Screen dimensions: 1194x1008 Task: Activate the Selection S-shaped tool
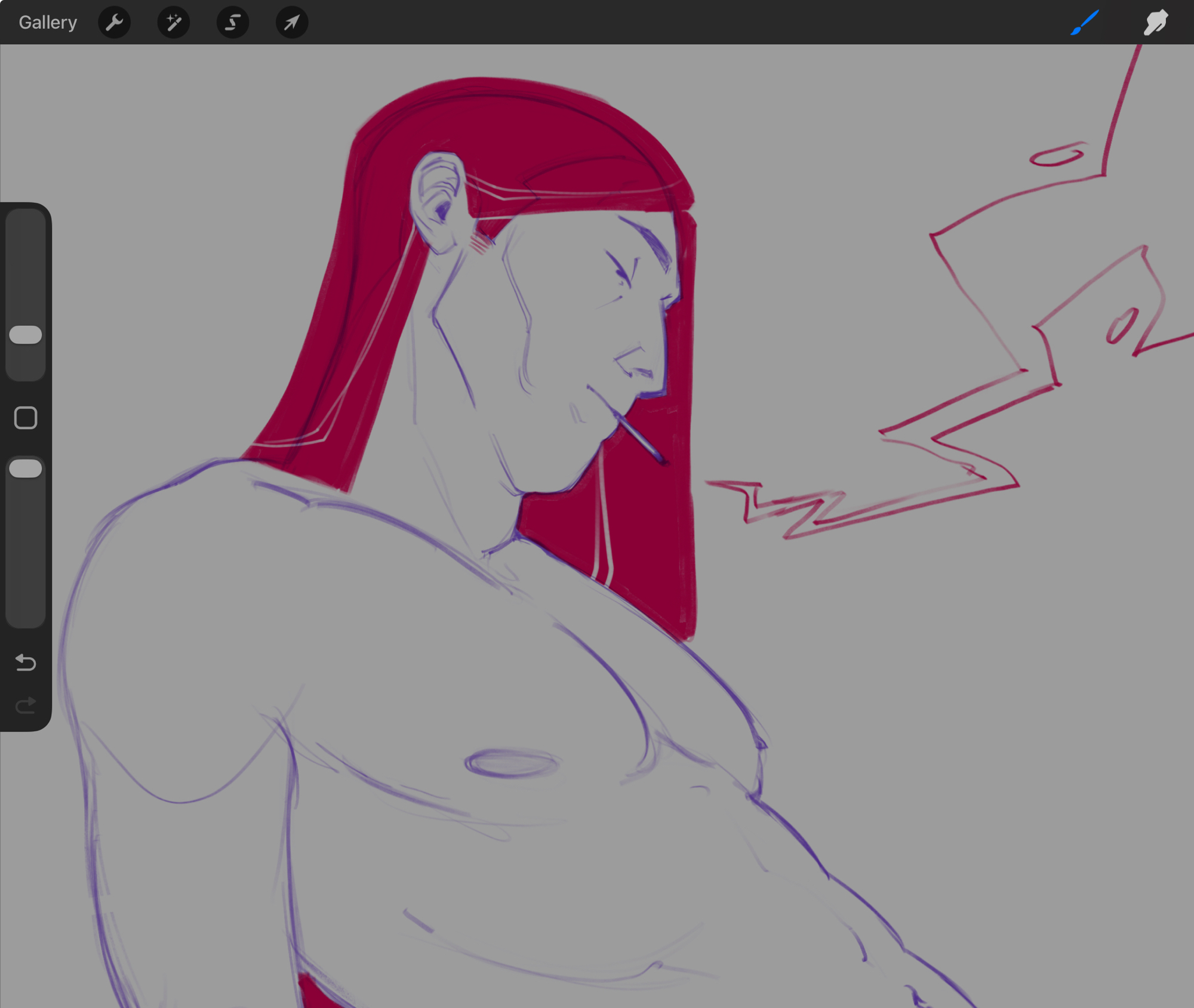232,23
